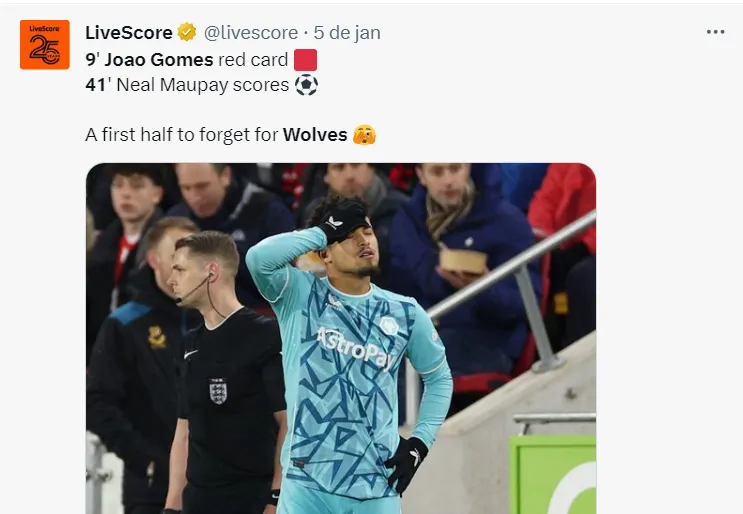Click the green board in photo corner
The width and height of the screenshot is (743, 514).
tap(553, 476)
